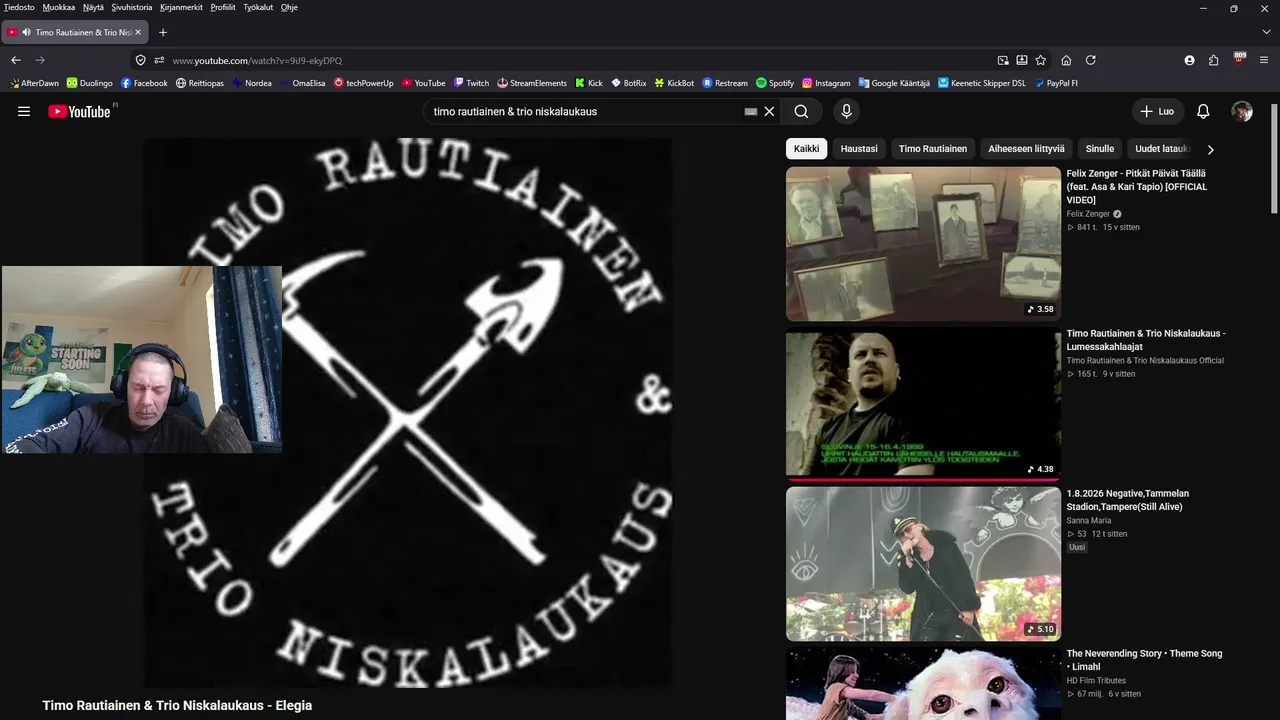Open the Spotify bookmark

[775, 83]
